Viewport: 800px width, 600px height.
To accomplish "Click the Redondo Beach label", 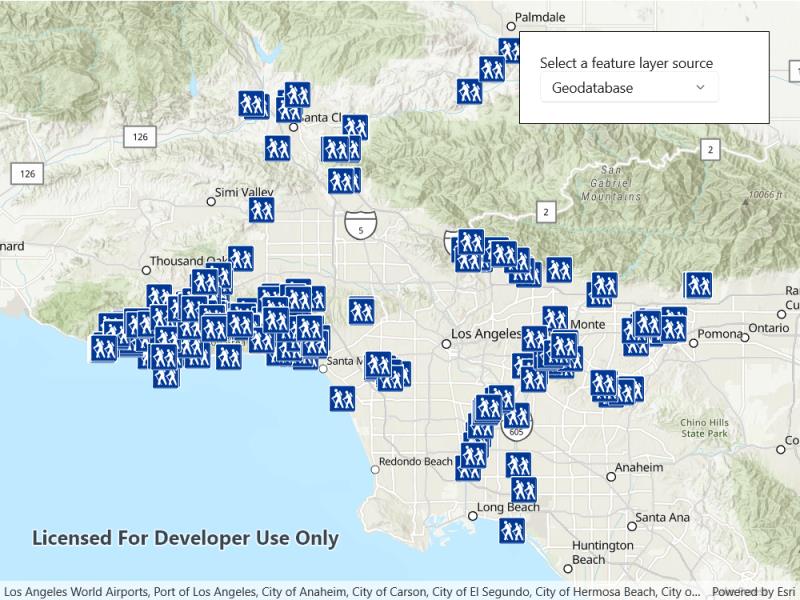I will click(x=415, y=462).
